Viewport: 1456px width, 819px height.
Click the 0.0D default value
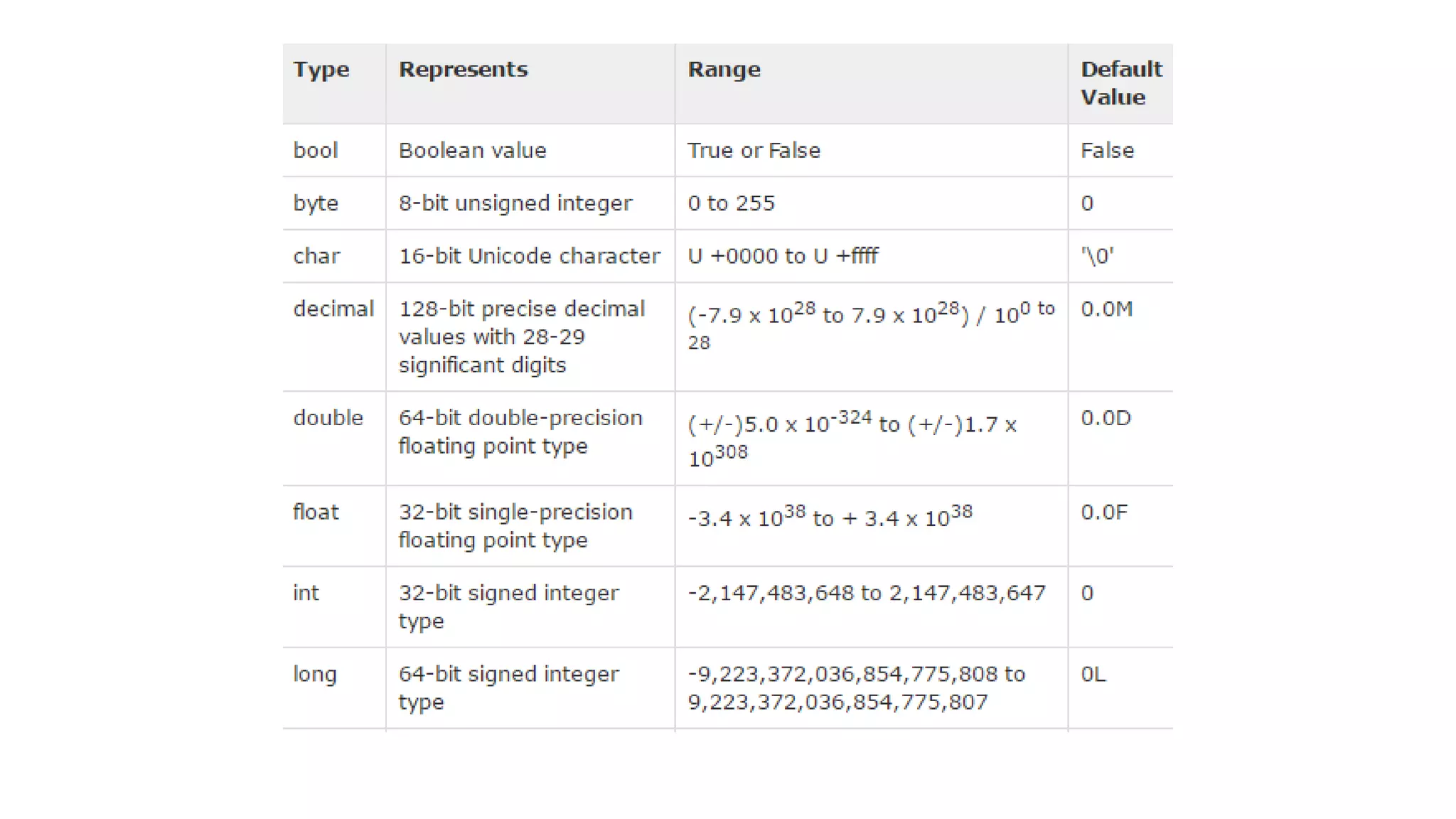pos(1106,417)
